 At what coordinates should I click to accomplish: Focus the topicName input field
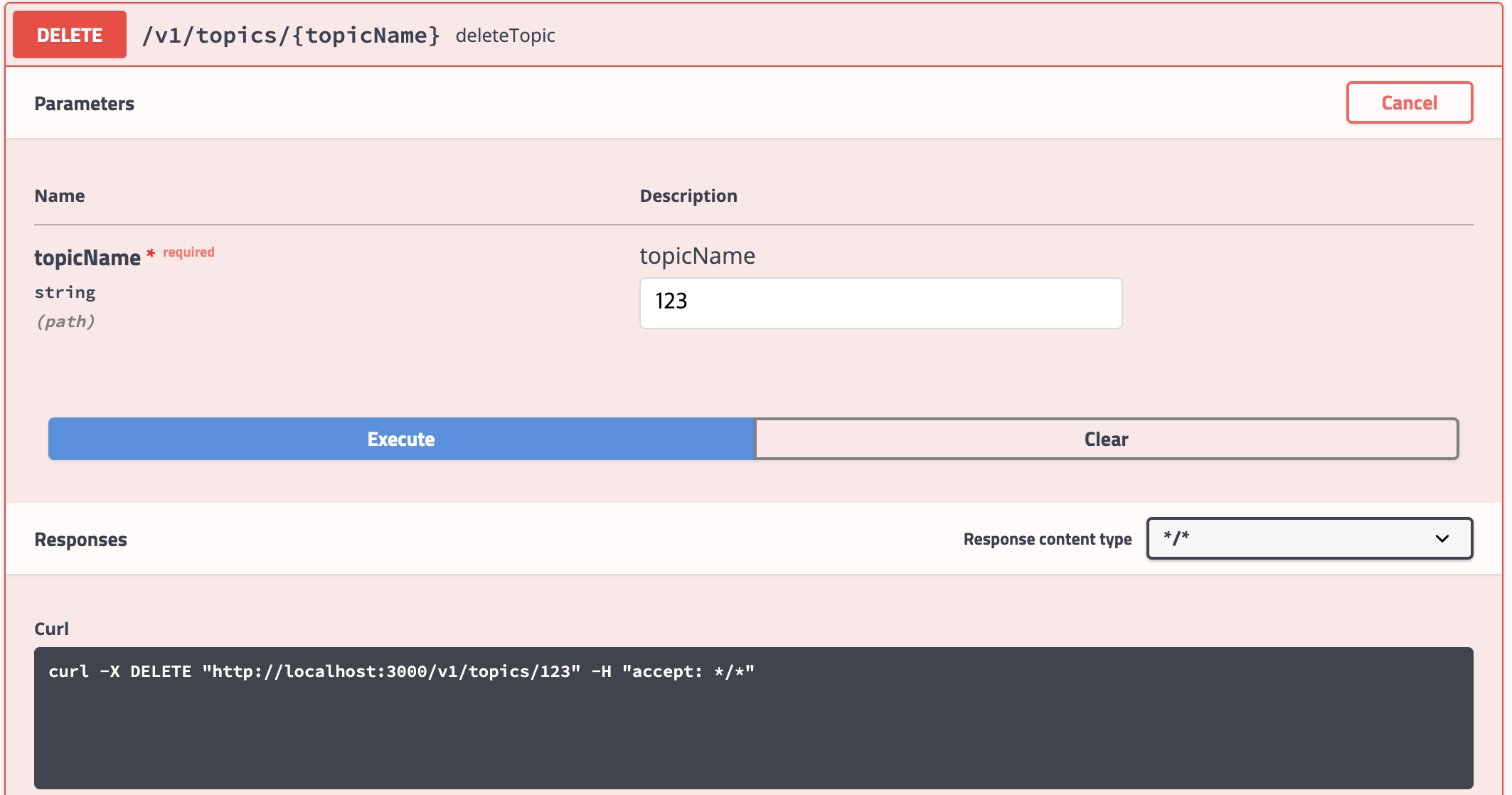click(x=880, y=303)
